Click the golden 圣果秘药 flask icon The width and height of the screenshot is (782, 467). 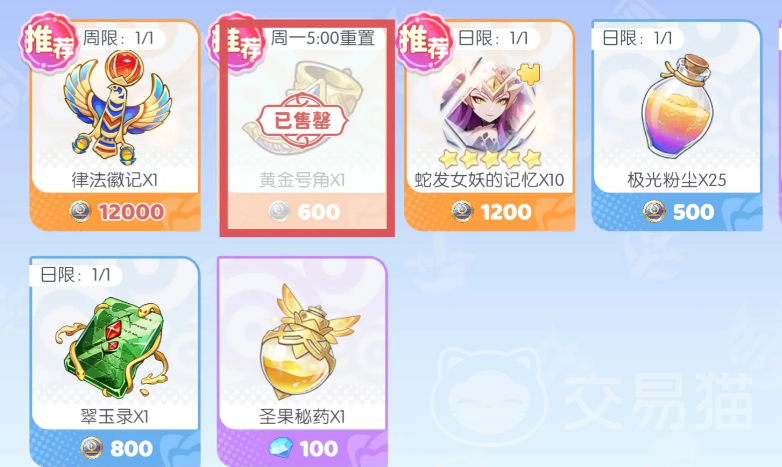tap(303, 342)
